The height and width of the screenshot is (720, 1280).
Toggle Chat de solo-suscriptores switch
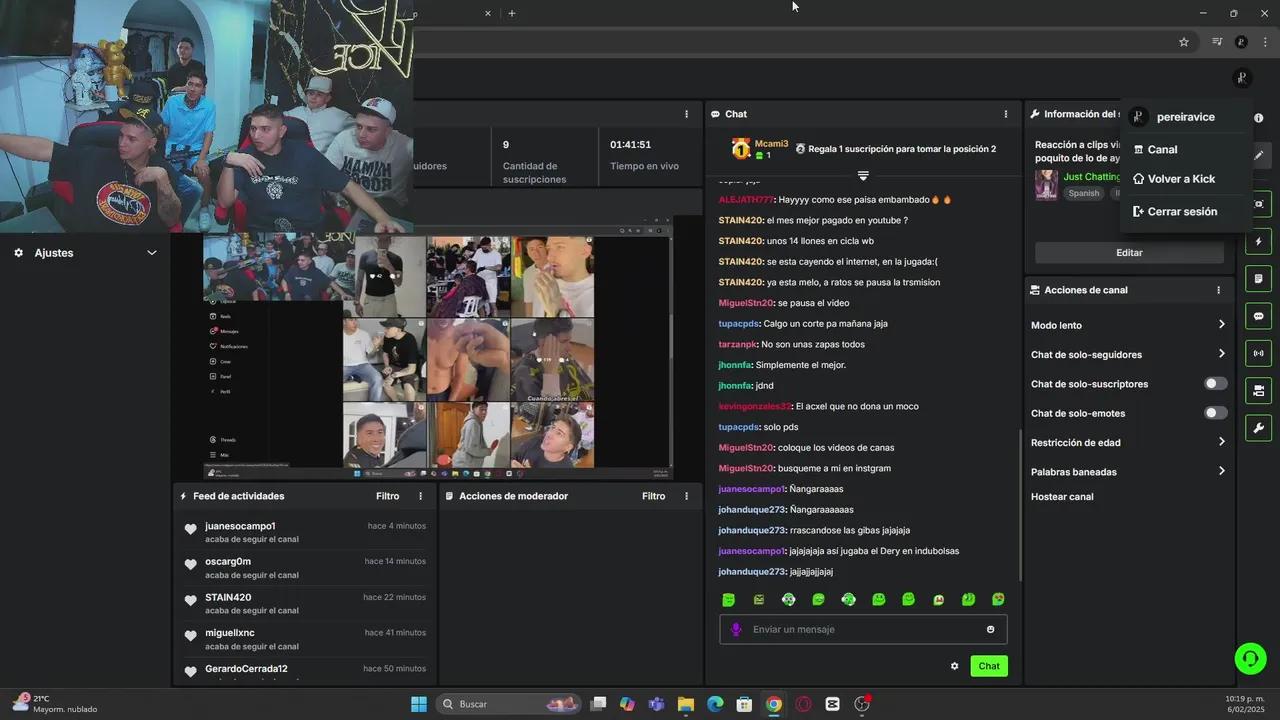pyautogui.click(x=1215, y=384)
